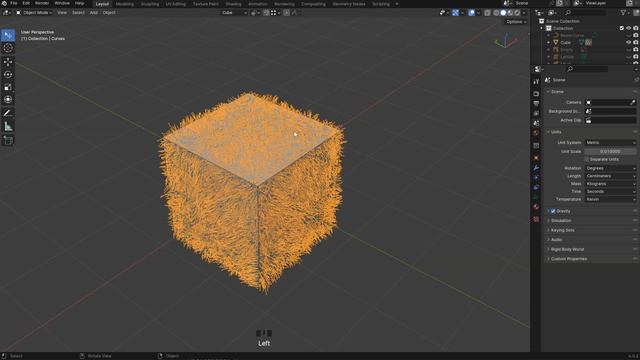Select the Measure ruler tool
This screenshot has width=640, height=360.
8,127
